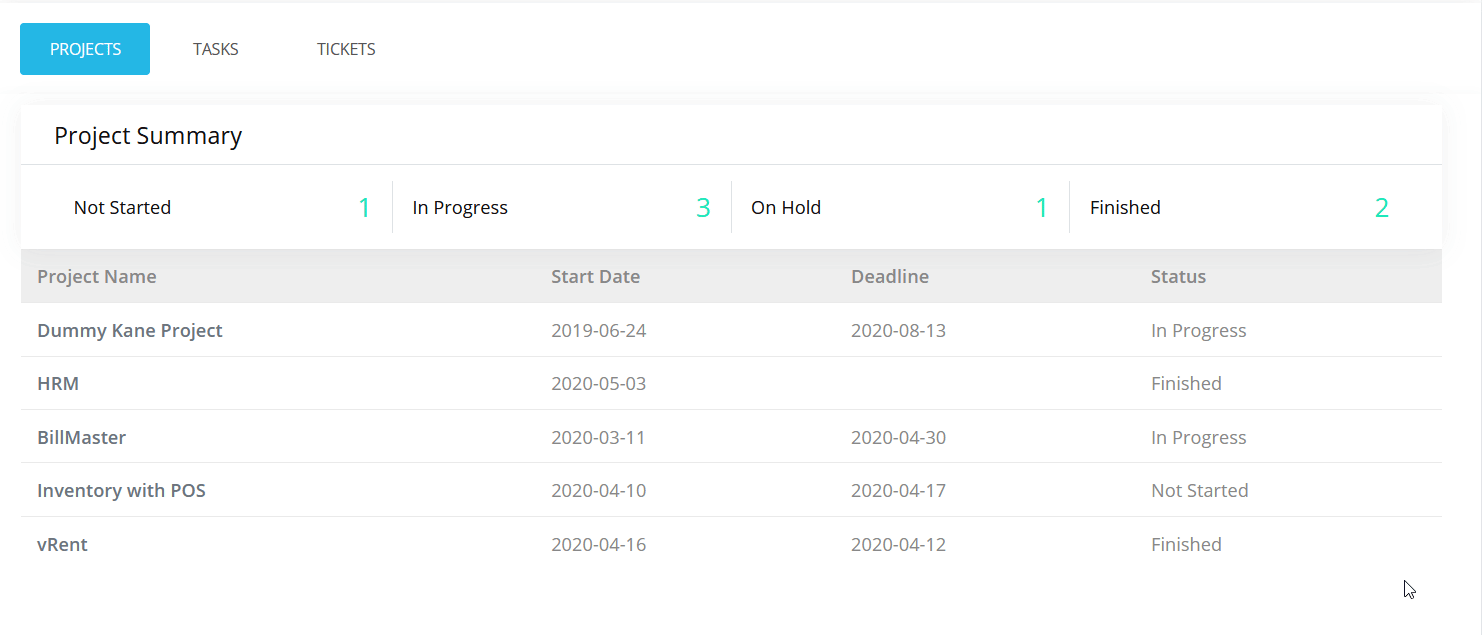Click the Start Date column header
The width and height of the screenshot is (1482, 635).
(x=595, y=277)
